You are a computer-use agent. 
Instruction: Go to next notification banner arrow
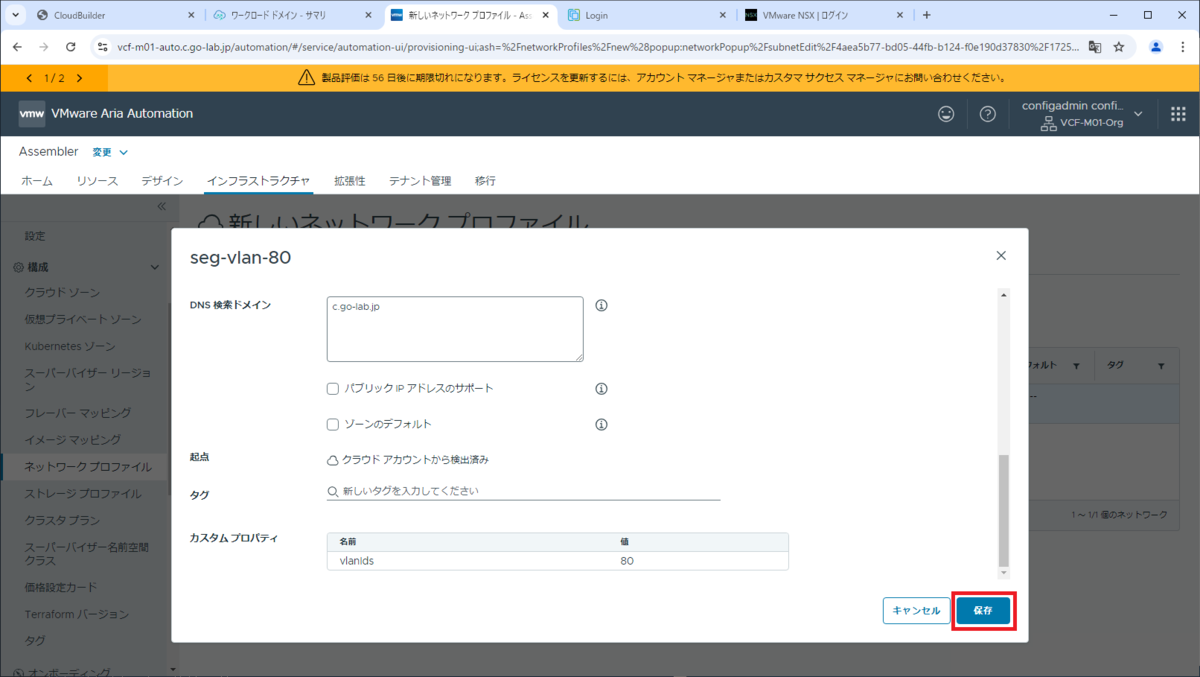(78, 78)
